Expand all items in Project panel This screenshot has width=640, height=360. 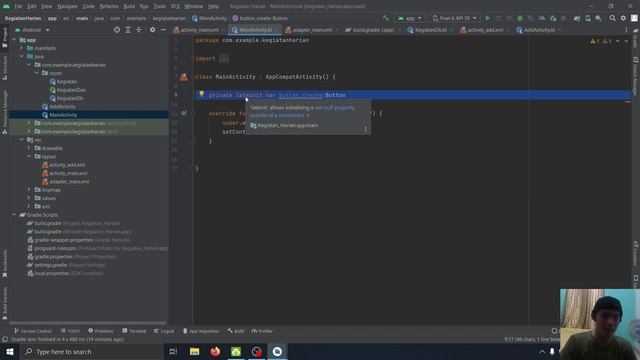click(128, 30)
